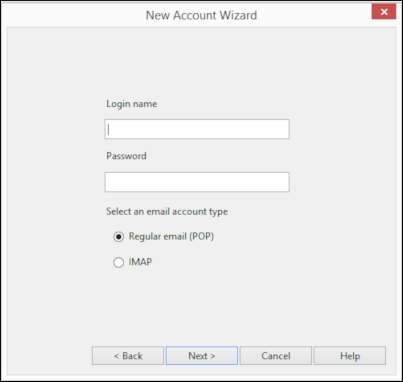Close the New Account Wizard window
The height and width of the screenshot is (382, 403).
[x=384, y=12]
